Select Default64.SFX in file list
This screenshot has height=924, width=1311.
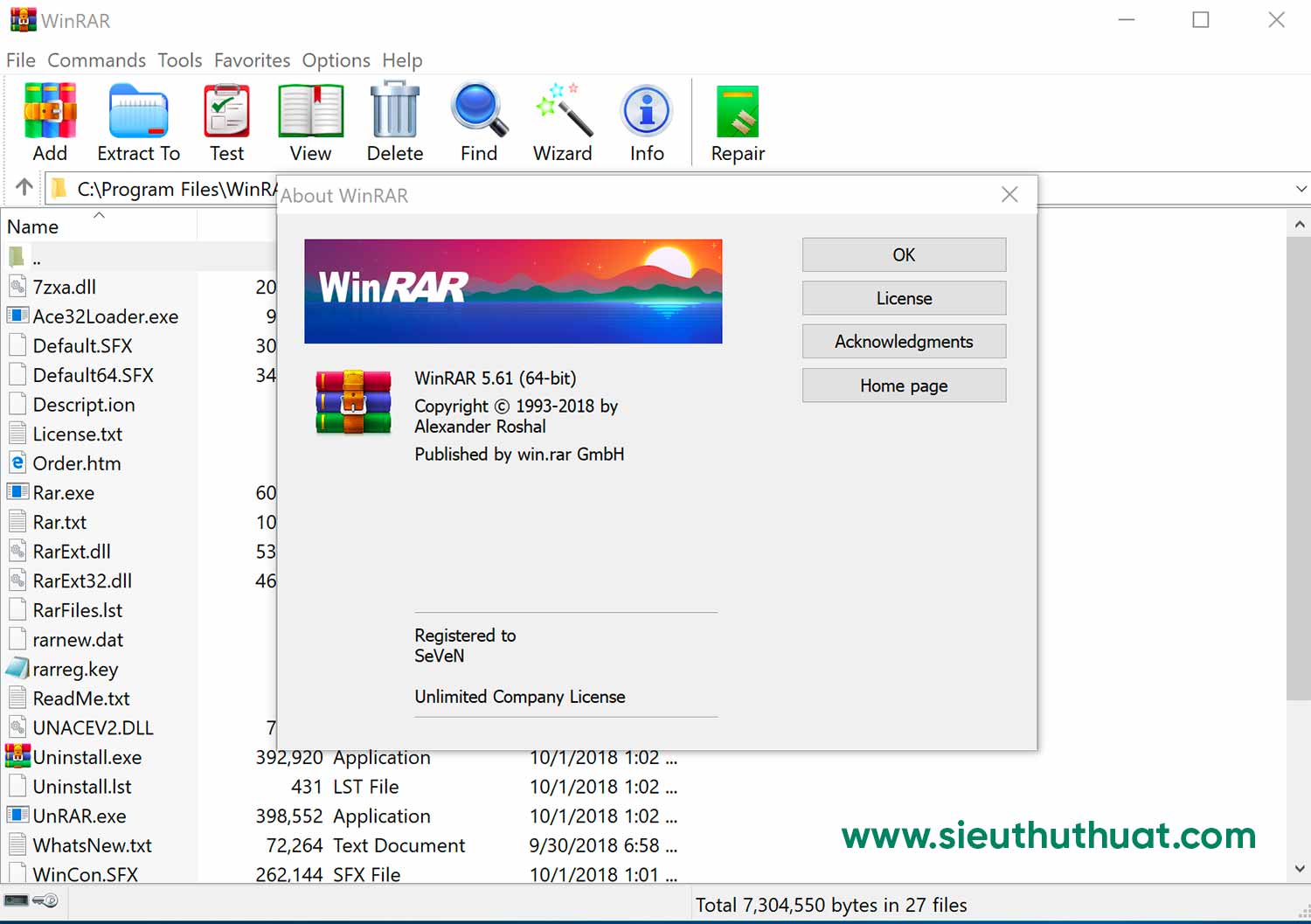click(x=94, y=375)
